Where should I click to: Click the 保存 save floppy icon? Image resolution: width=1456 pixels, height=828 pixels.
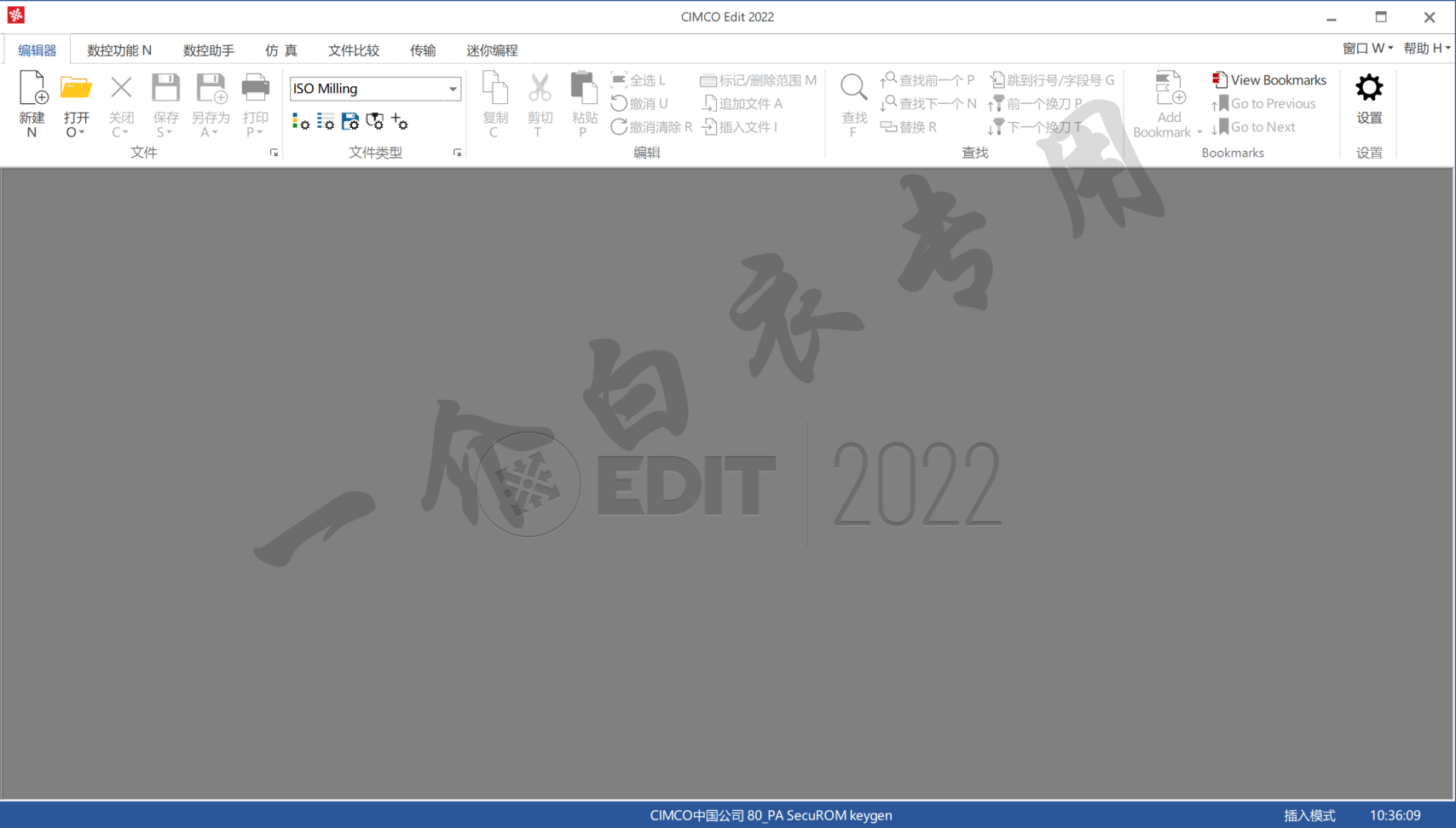(x=165, y=88)
